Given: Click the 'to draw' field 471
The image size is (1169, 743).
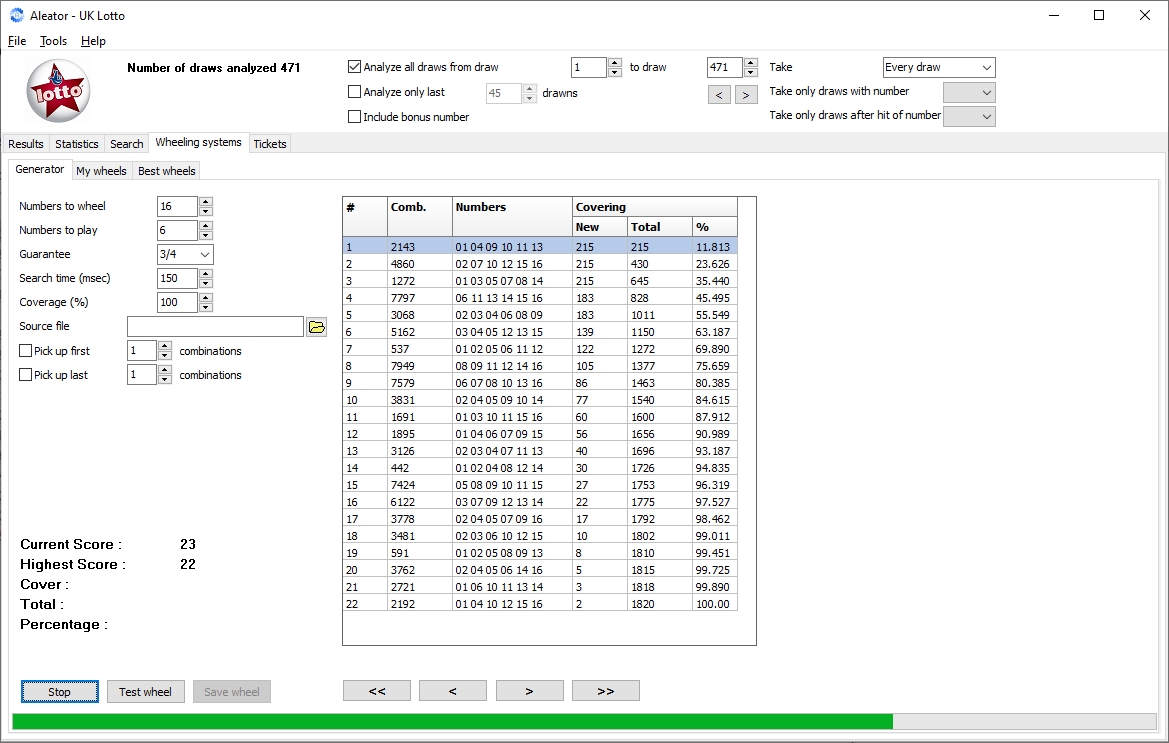Looking at the screenshot, I should point(725,67).
